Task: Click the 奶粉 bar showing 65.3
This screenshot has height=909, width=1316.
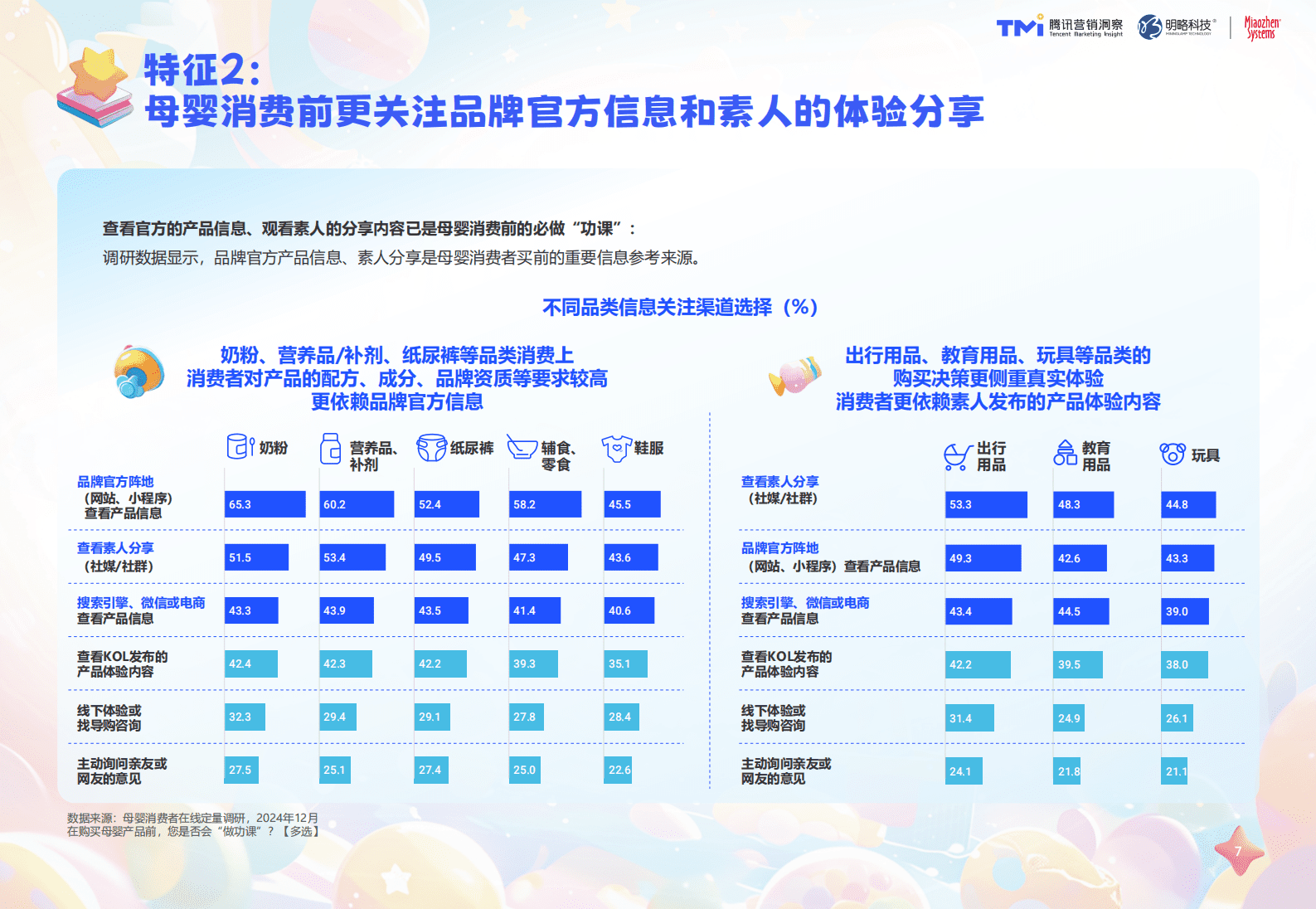Action: 265,504
